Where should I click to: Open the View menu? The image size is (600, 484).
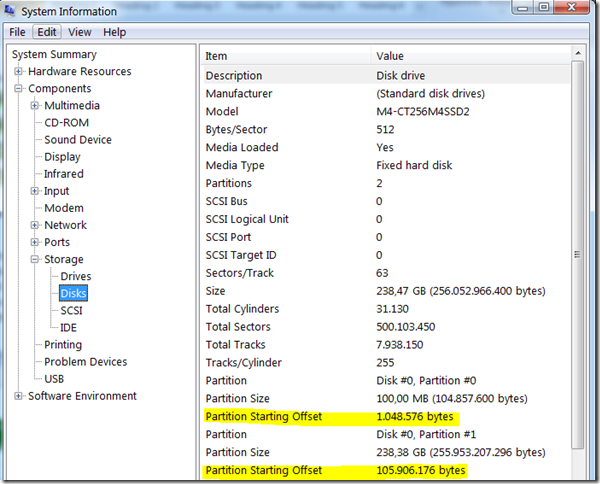[80, 32]
